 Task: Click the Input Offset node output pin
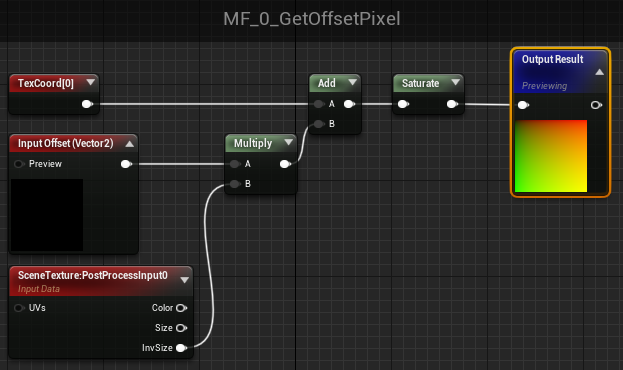click(126, 164)
